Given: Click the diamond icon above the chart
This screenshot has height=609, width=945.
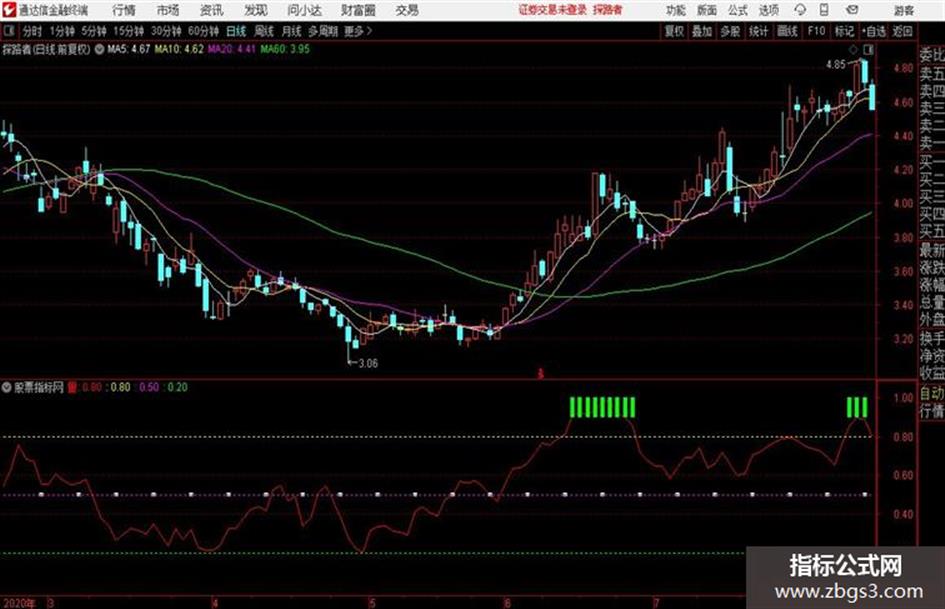Looking at the screenshot, I should pyautogui.click(x=853, y=49).
